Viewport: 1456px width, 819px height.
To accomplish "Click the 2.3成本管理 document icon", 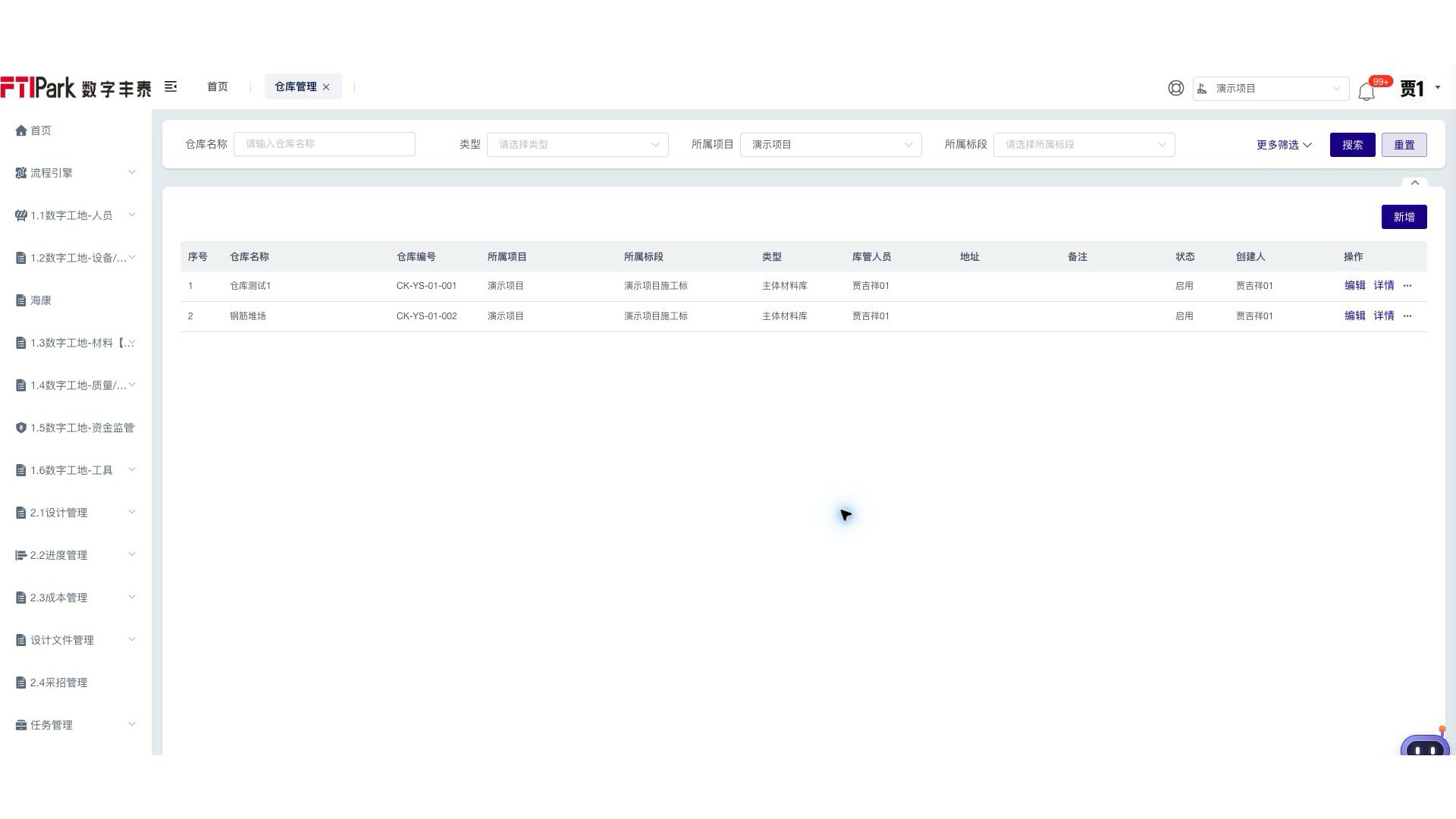I will point(21,598).
